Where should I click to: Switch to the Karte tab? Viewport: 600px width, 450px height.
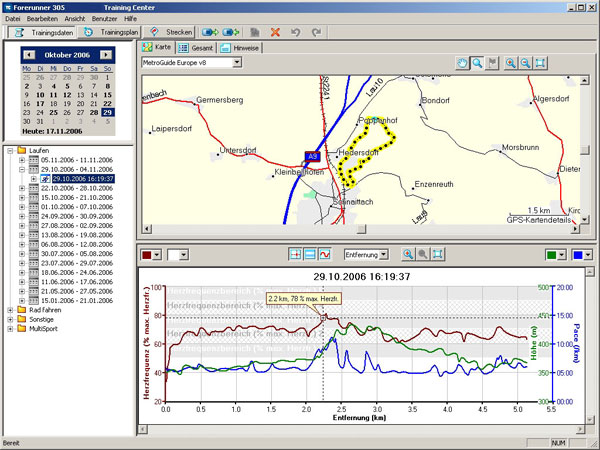click(x=157, y=47)
